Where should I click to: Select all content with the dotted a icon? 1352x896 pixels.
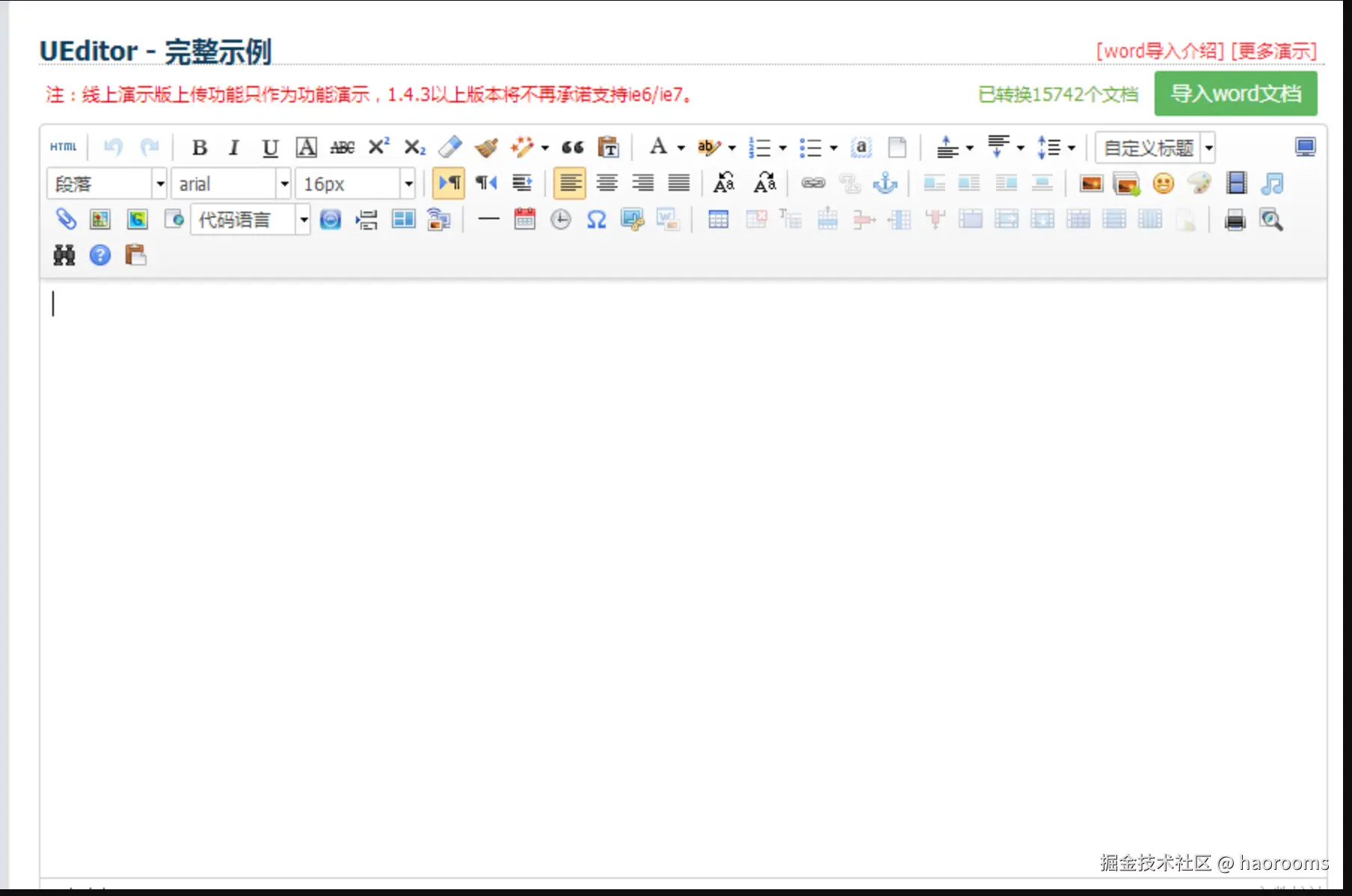(x=861, y=147)
